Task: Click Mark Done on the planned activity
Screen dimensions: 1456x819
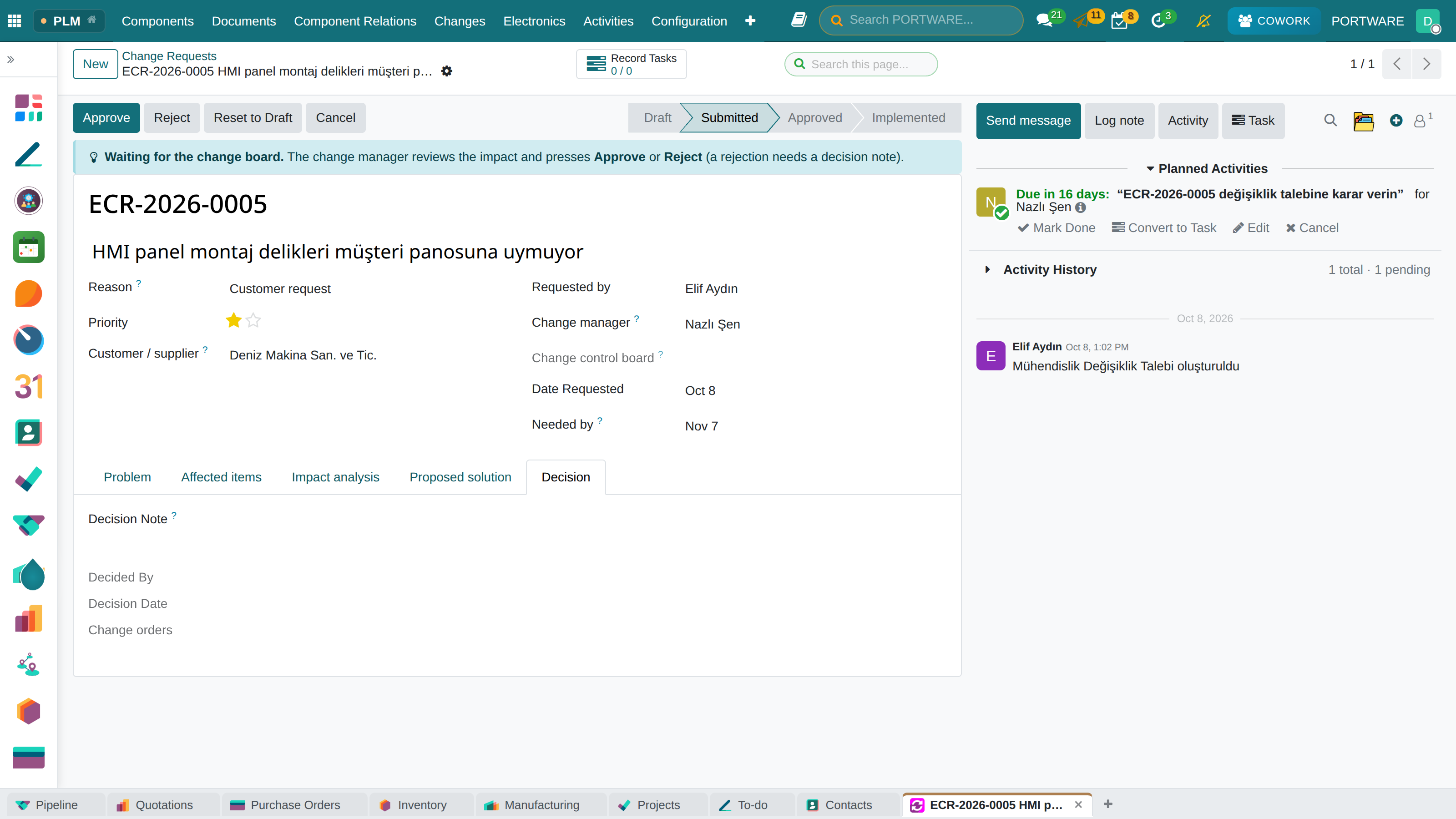Action: tap(1057, 228)
